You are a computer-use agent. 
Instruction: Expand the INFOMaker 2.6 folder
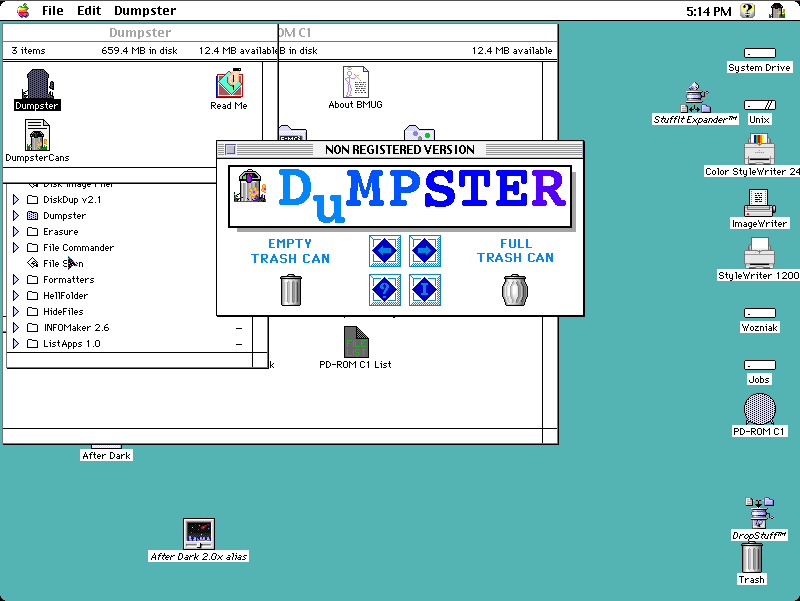(x=16, y=328)
